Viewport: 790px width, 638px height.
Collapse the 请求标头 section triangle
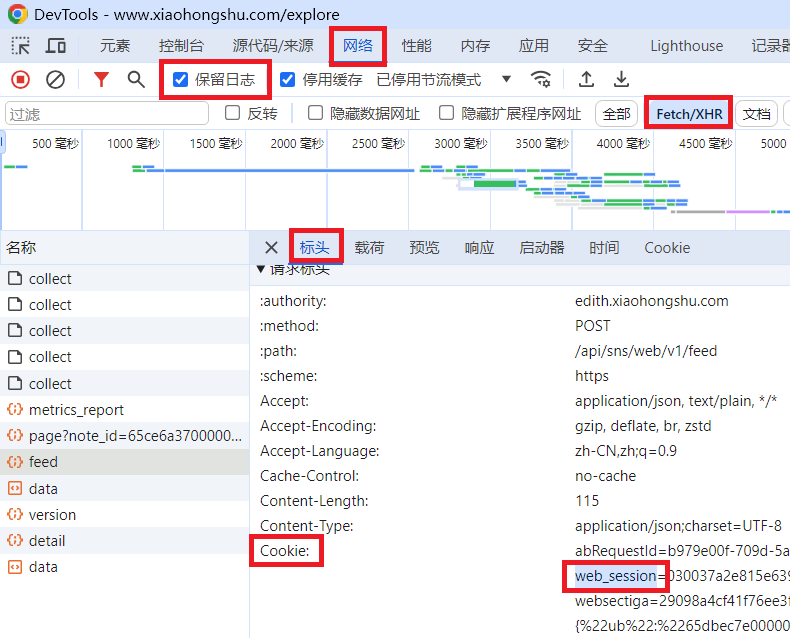pyautogui.click(x=260, y=269)
